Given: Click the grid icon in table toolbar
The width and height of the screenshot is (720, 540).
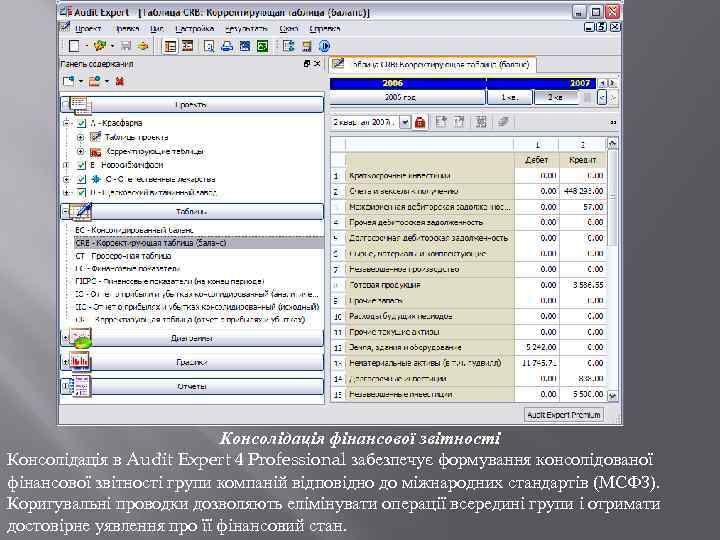Looking at the screenshot, I should tap(481, 122).
